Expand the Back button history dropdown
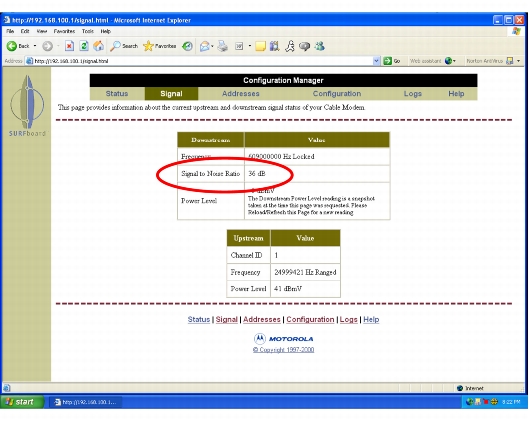530x422 pixels. (x=35, y=46)
